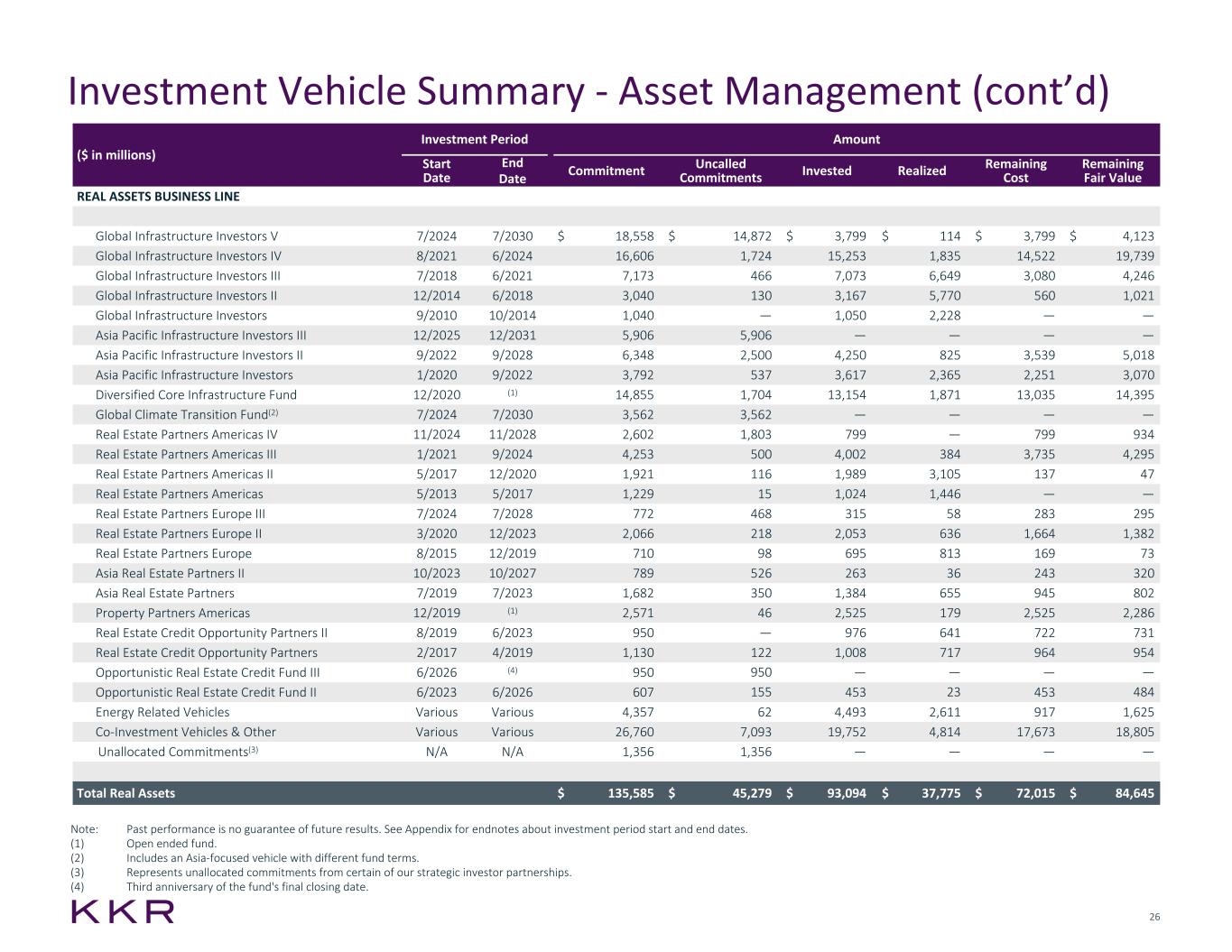Select "Opportunistic Real Estate Credit Fund III" row label
The width and height of the screenshot is (1232, 952).
208,673
